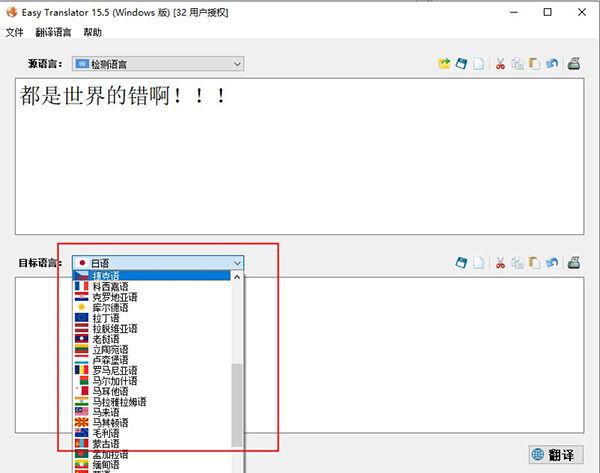The width and height of the screenshot is (600, 473).
Task: Click in the translation output box
Action: click(413, 355)
